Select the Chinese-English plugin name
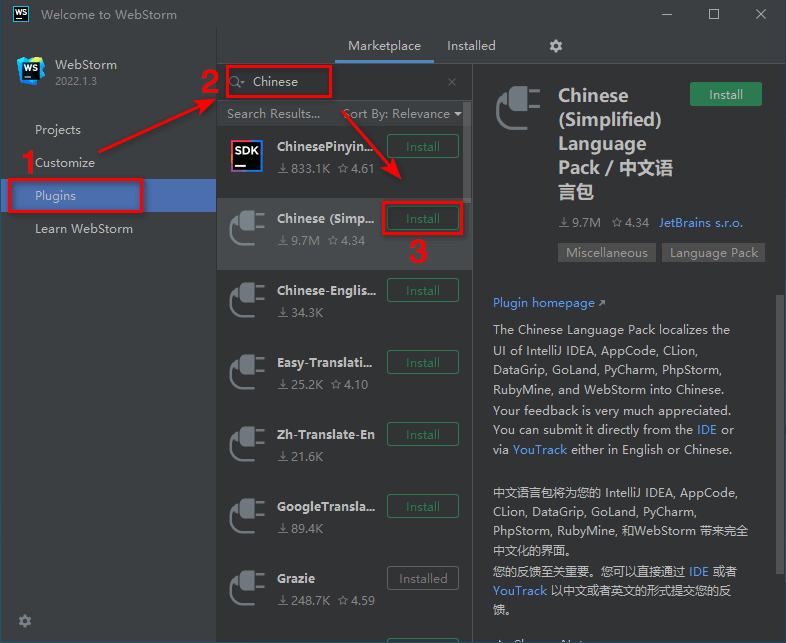This screenshot has width=786, height=643. pos(326,291)
